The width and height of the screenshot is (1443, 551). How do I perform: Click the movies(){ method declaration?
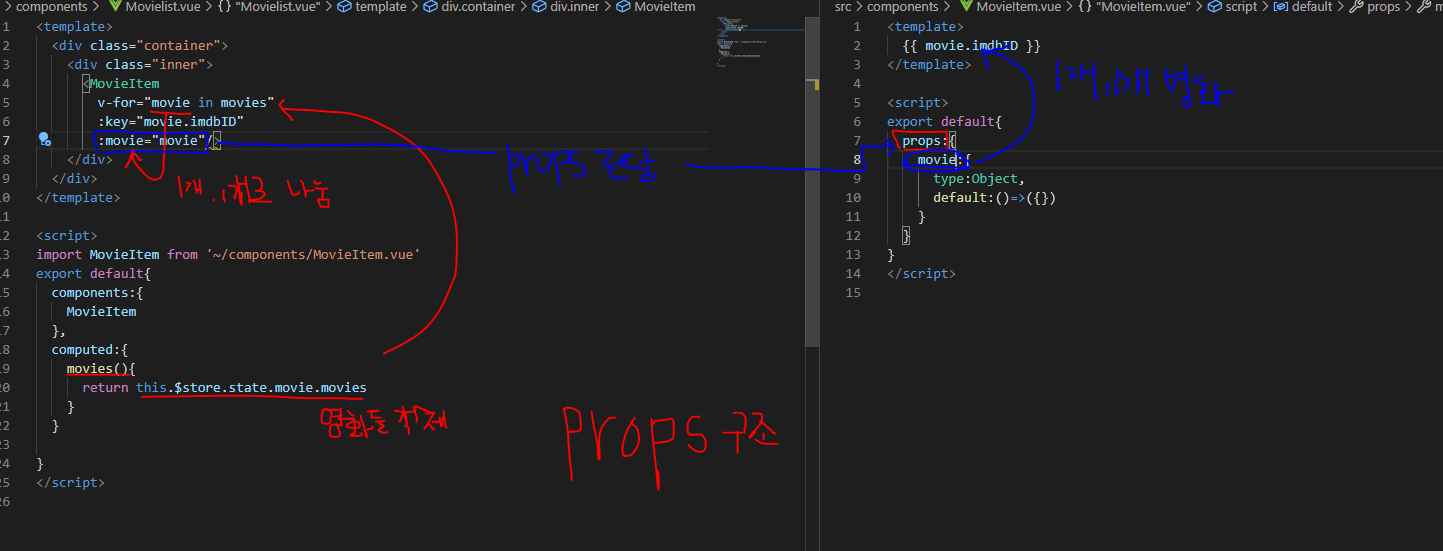tap(101, 369)
